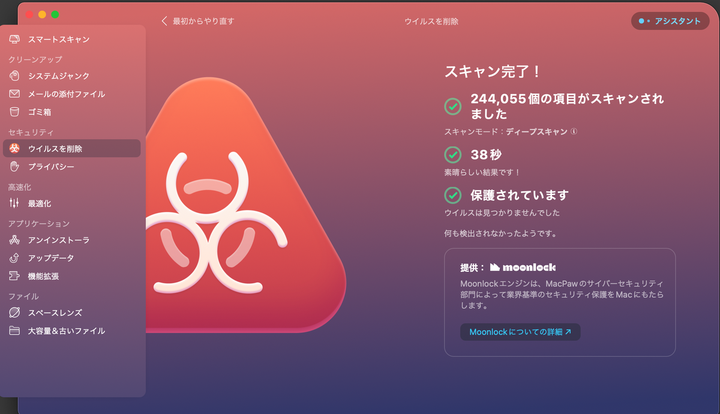This screenshot has width=720, height=414.
Task: Open the 最適化 sliders icon
Action: click(14, 203)
